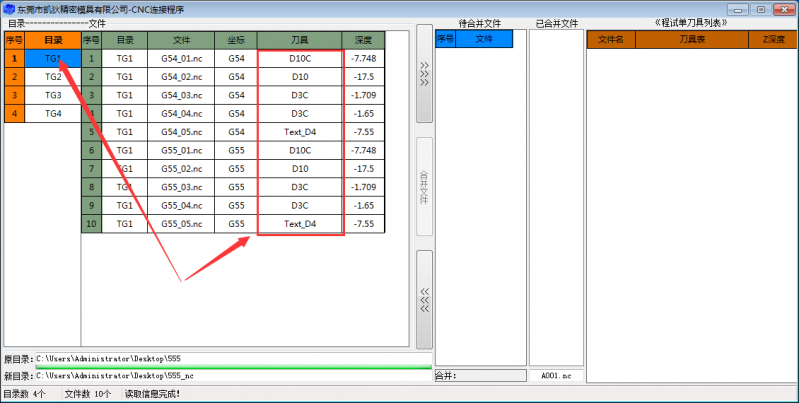Close the CNC program window
This screenshot has height=403, width=799.
tap(783, 9)
